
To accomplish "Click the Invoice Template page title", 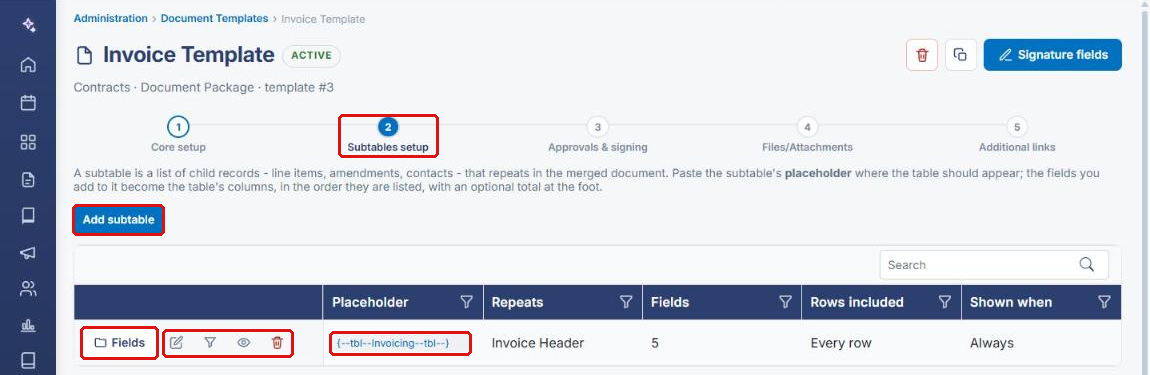I will [x=188, y=55].
